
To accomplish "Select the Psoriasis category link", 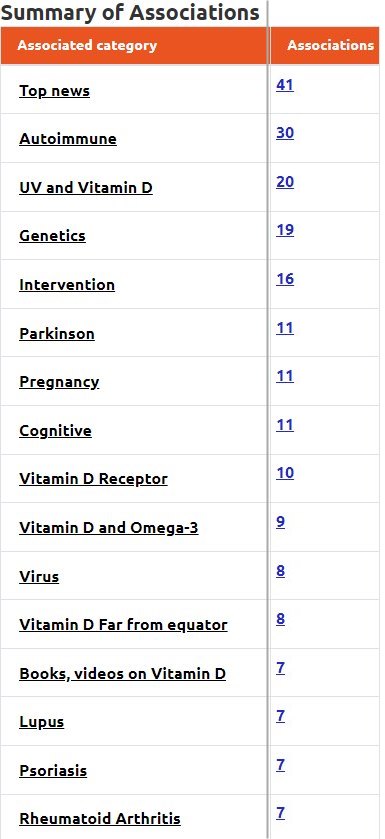I will (x=53, y=771).
